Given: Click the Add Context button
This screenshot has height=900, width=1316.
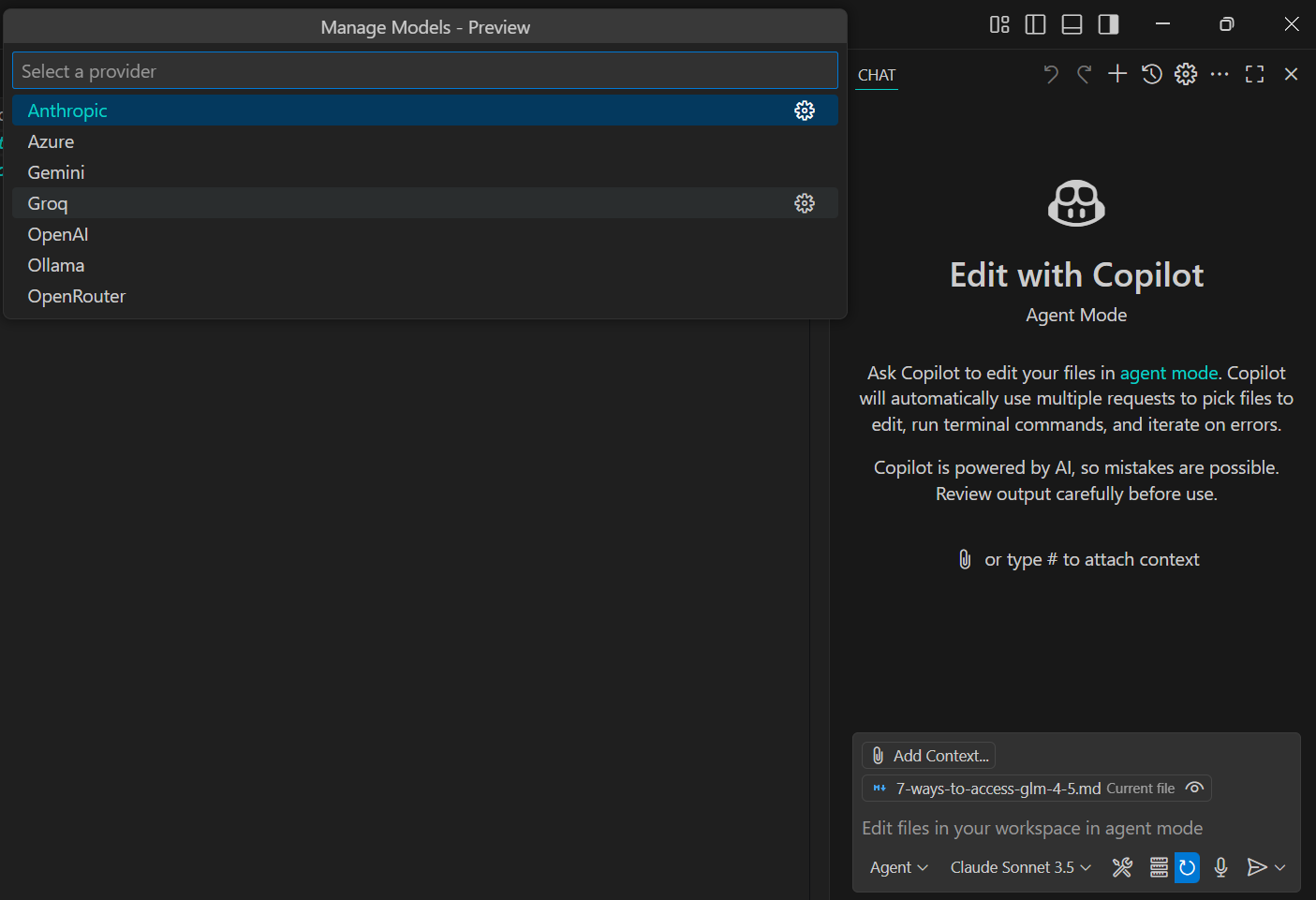Looking at the screenshot, I should 928,755.
